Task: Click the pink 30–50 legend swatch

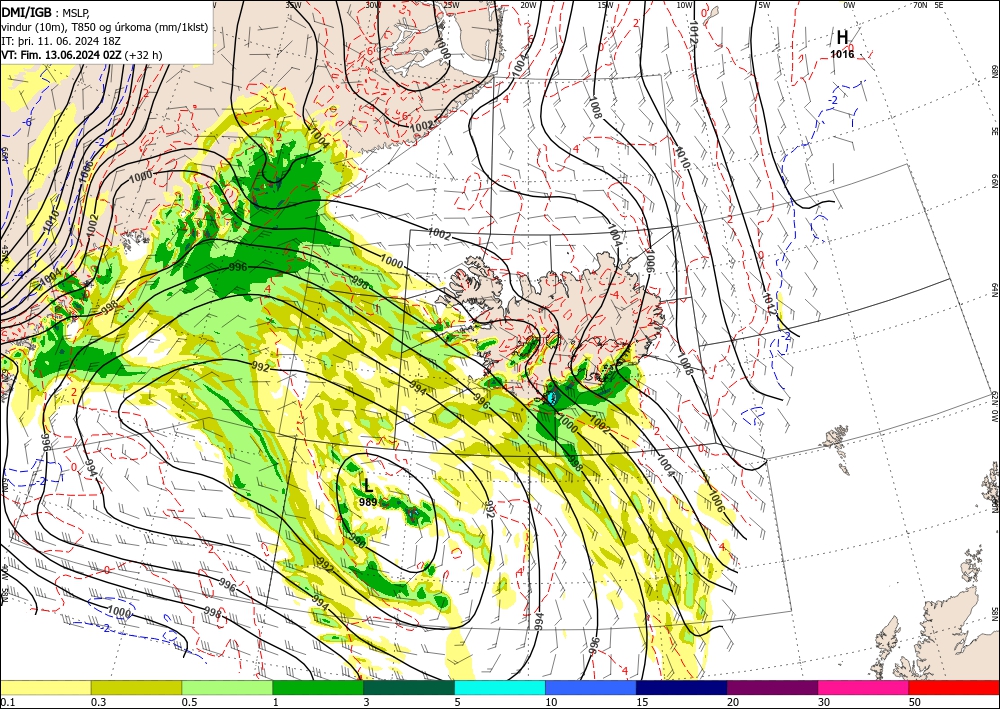Action: coord(863,687)
